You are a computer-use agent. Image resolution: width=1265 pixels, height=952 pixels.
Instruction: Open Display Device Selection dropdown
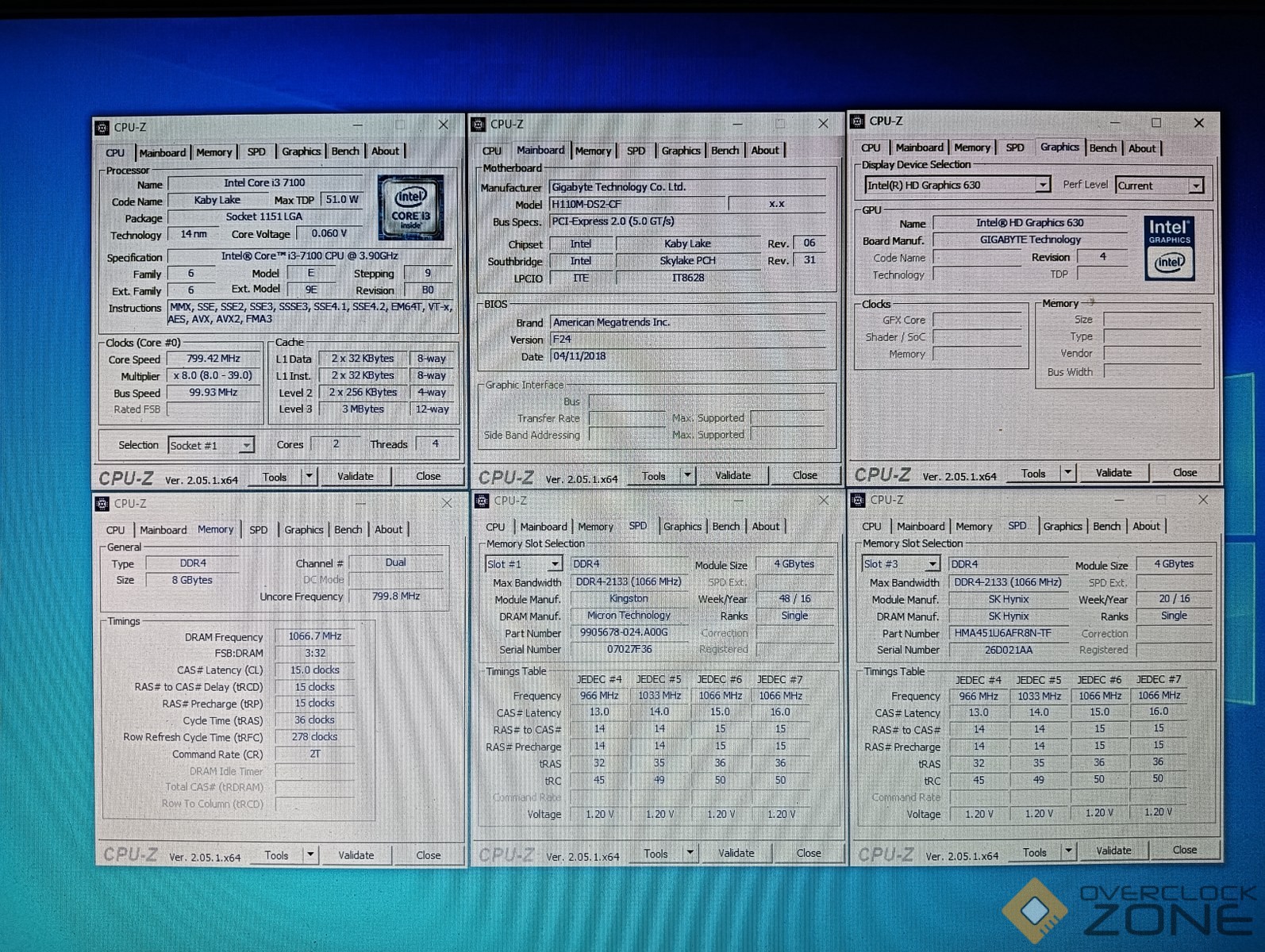click(x=1042, y=185)
